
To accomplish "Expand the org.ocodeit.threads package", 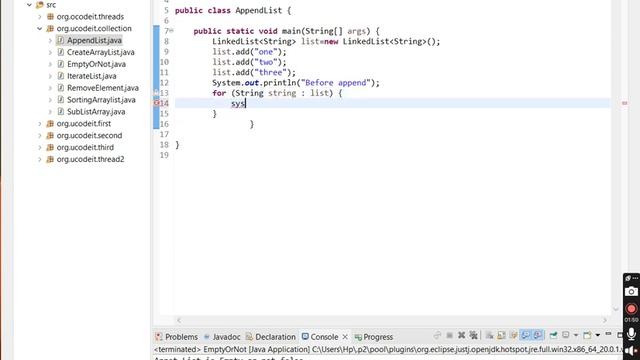I will tap(40, 17).
